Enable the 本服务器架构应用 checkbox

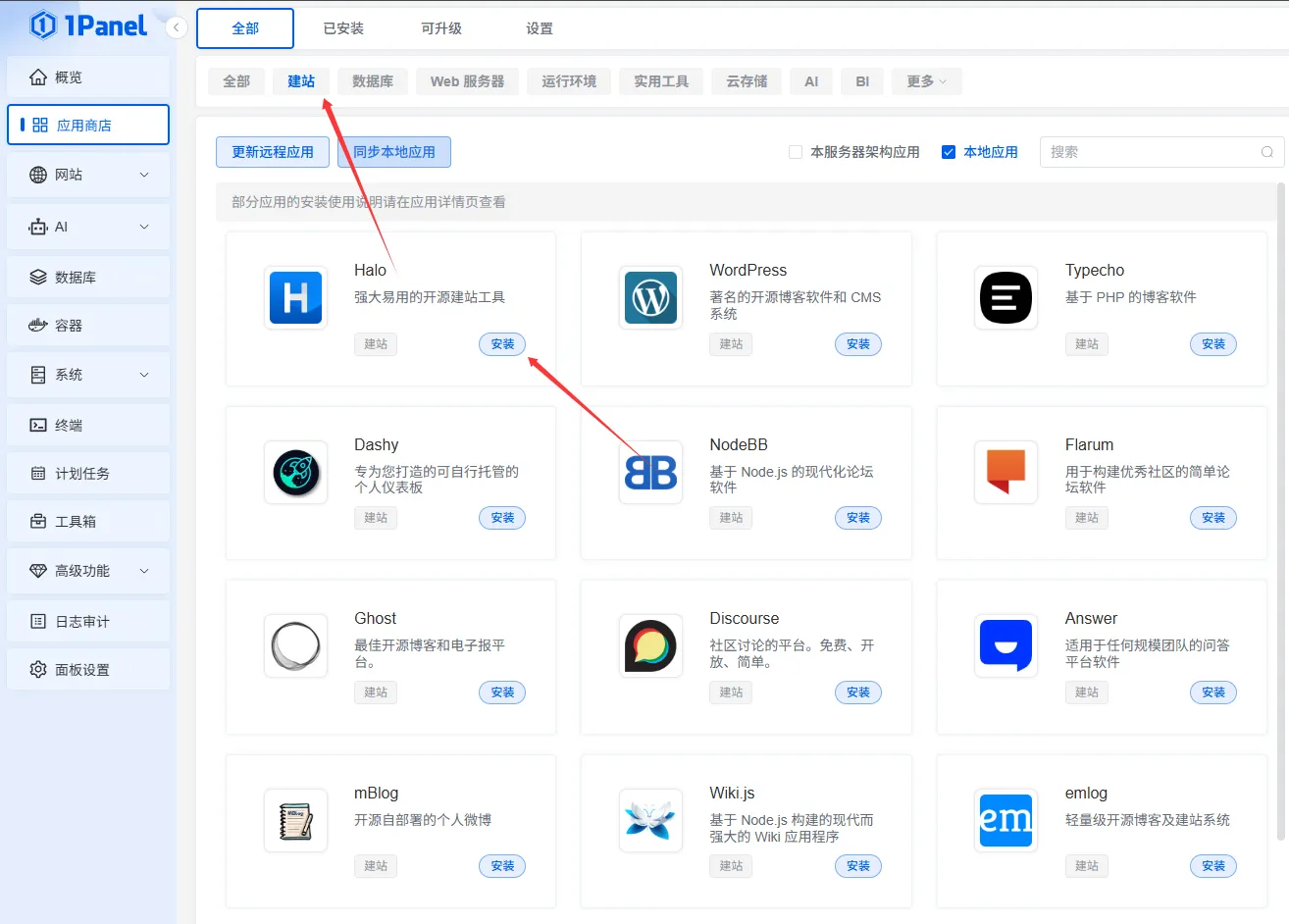(x=796, y=152)
